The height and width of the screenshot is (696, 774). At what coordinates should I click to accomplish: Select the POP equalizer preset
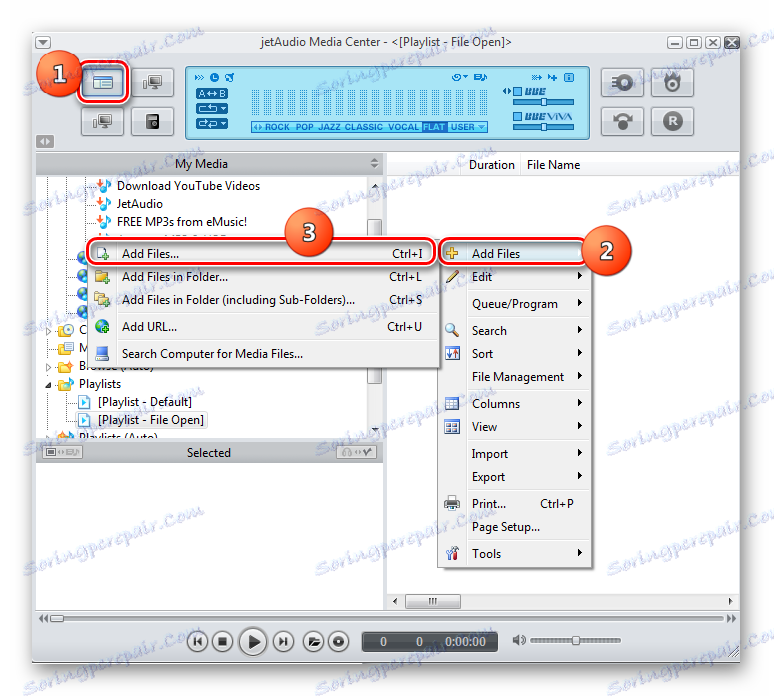click(305, 127)
